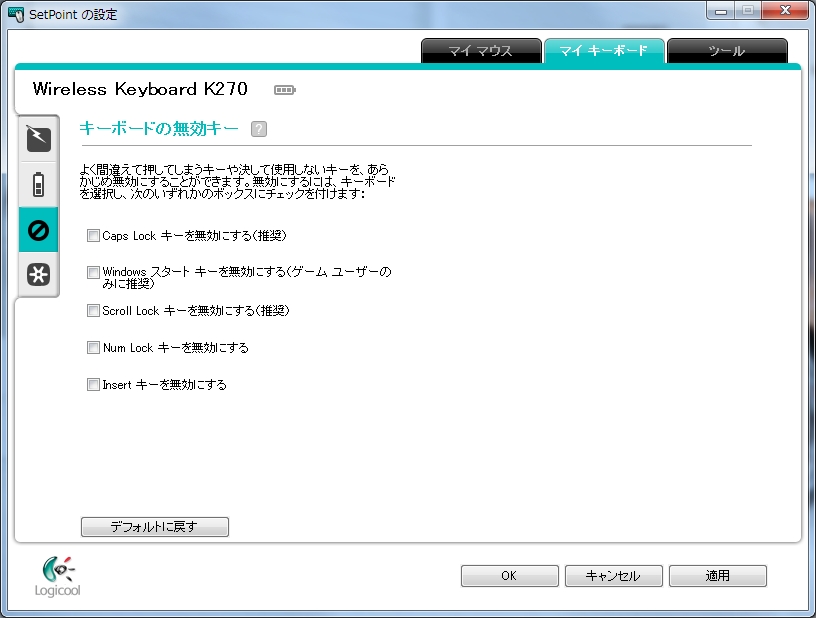Open the asterisk sidebar icon below inactive keys
816x618 pixels.
39,274
